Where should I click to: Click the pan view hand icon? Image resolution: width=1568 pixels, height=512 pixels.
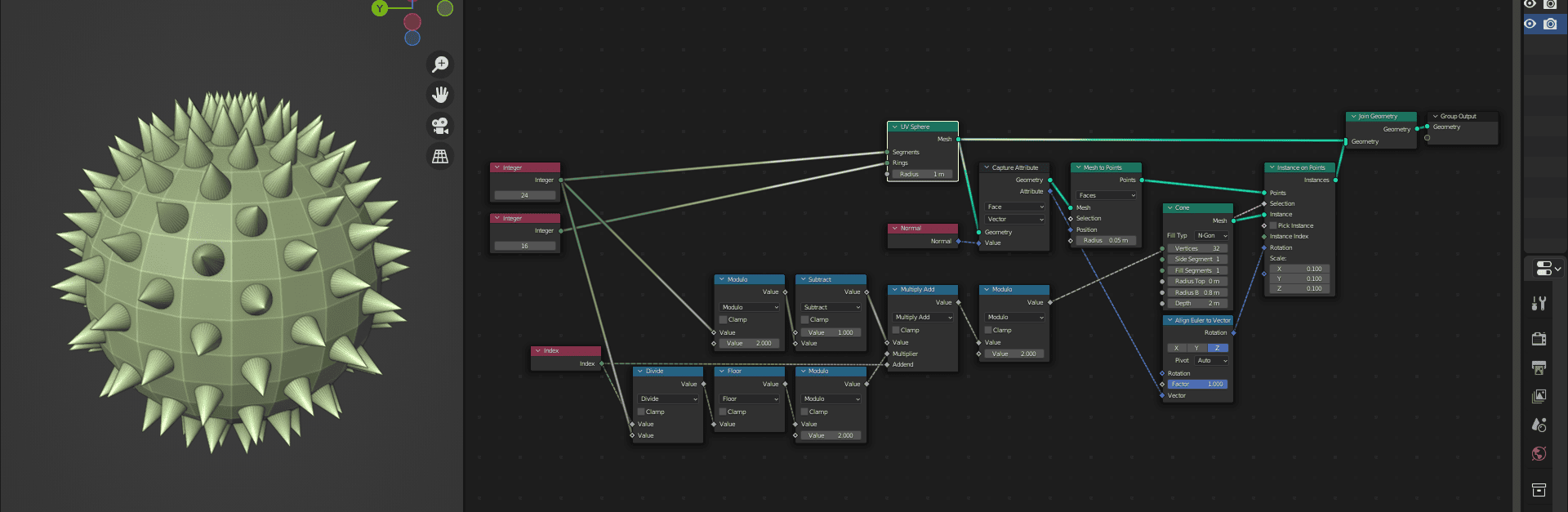pyautogui.click(x=440, y=95)
